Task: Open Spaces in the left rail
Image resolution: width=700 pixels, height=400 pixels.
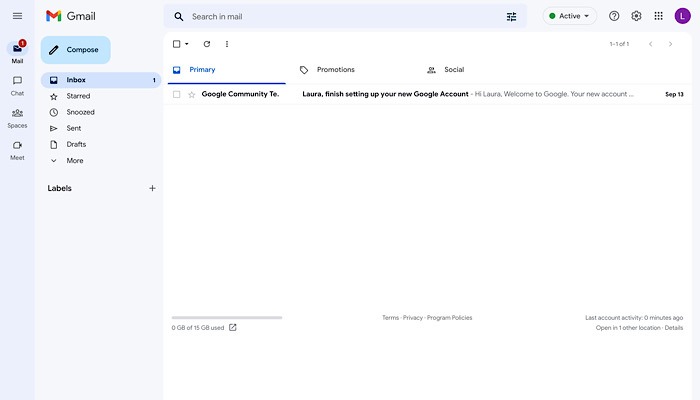Action: 17,118
